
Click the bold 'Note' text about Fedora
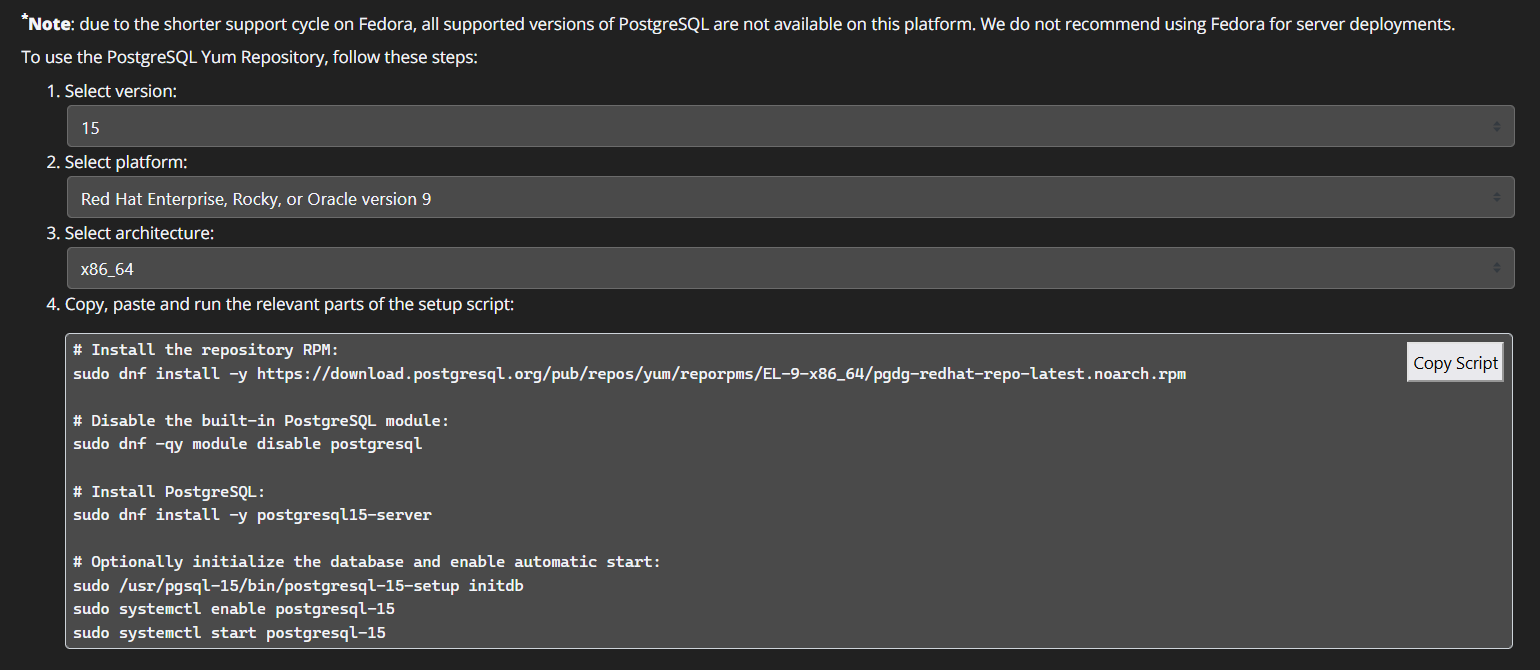49,24
